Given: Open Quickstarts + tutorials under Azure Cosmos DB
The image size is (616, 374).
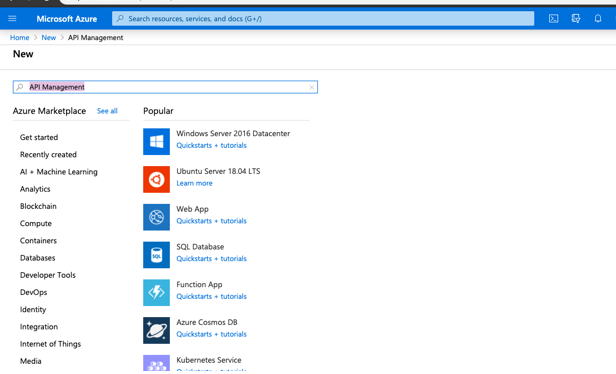Looking at the screenshot, I should point(211,334).
